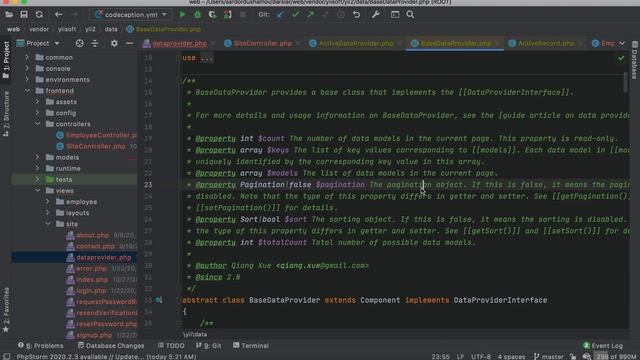
Task: Rollback changes with the undo arrow icon
Action: [x=356, y=15]
